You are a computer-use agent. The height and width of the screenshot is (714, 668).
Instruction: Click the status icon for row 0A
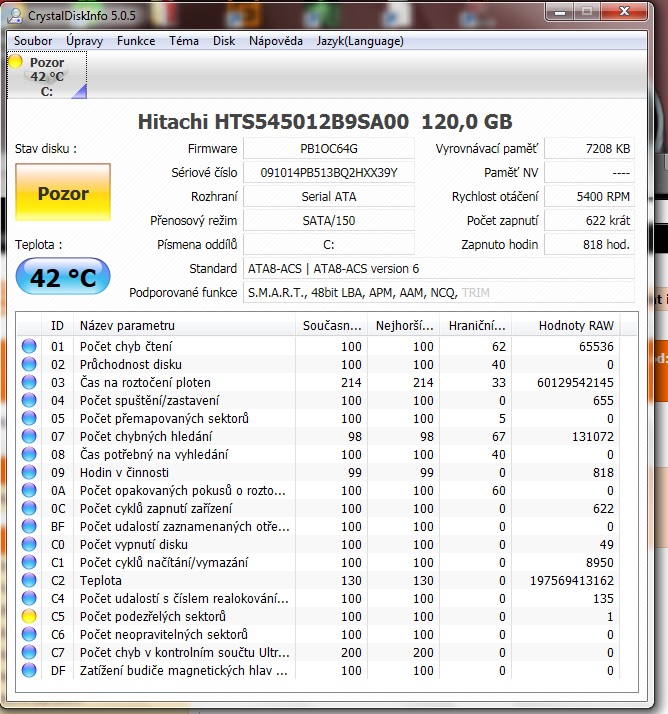(x=29, y=490)
